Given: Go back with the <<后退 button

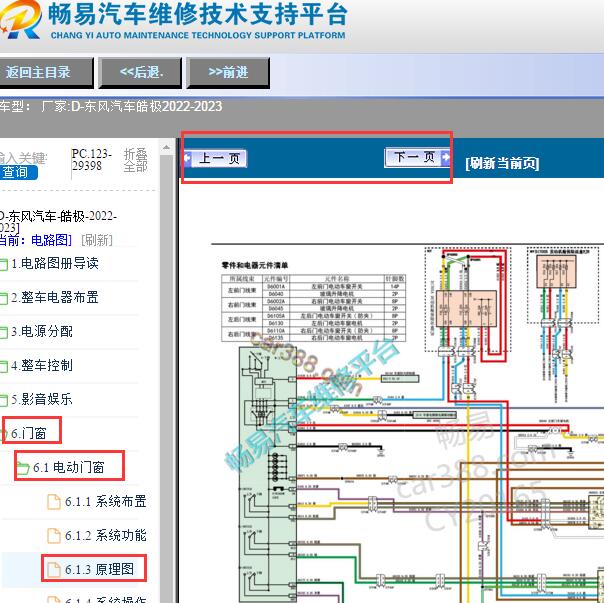Looking at the screenshot, I should (x=140, y=72).
